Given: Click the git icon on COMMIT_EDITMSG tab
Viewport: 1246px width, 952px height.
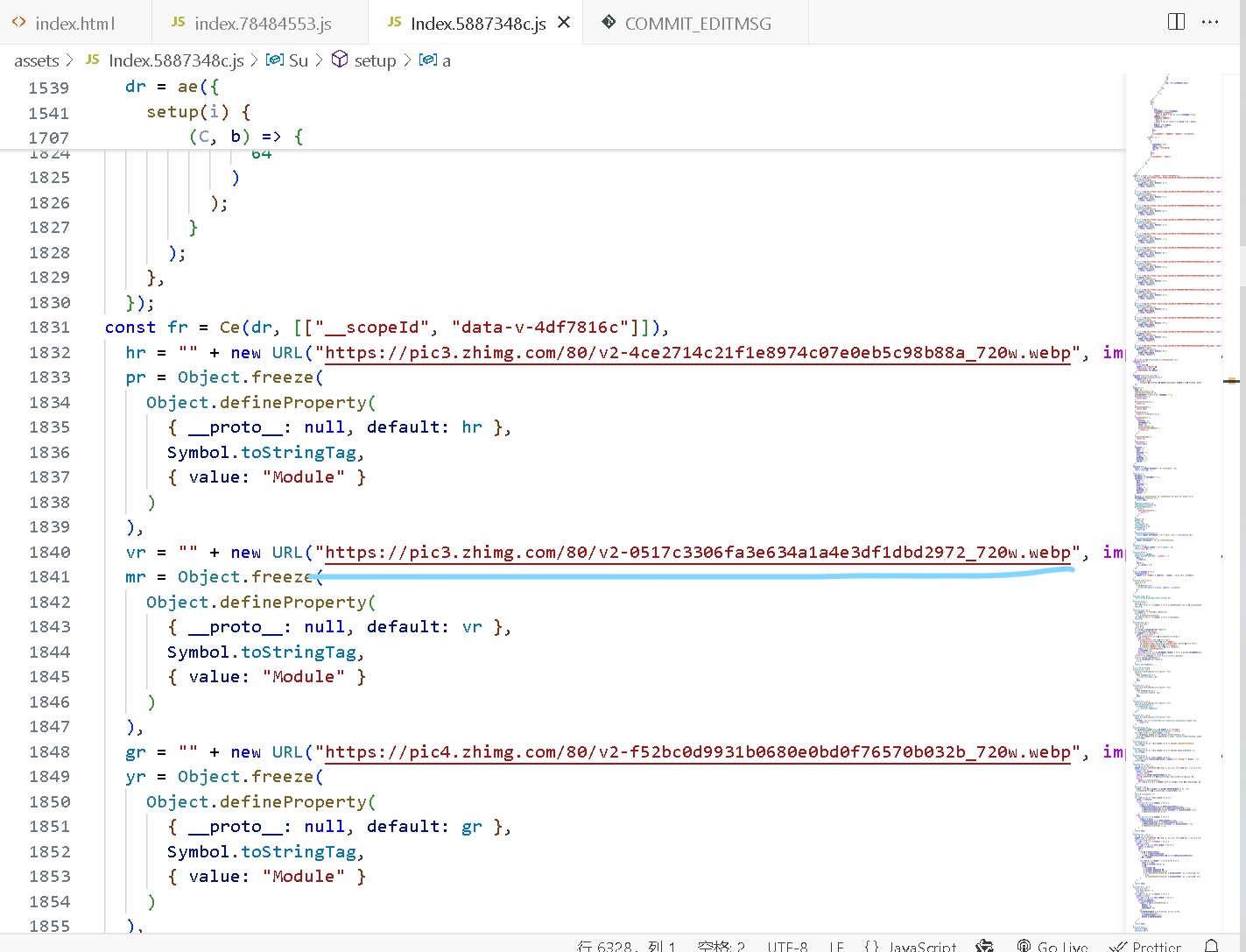Looking at the screenshot, I should coord(609,23).
